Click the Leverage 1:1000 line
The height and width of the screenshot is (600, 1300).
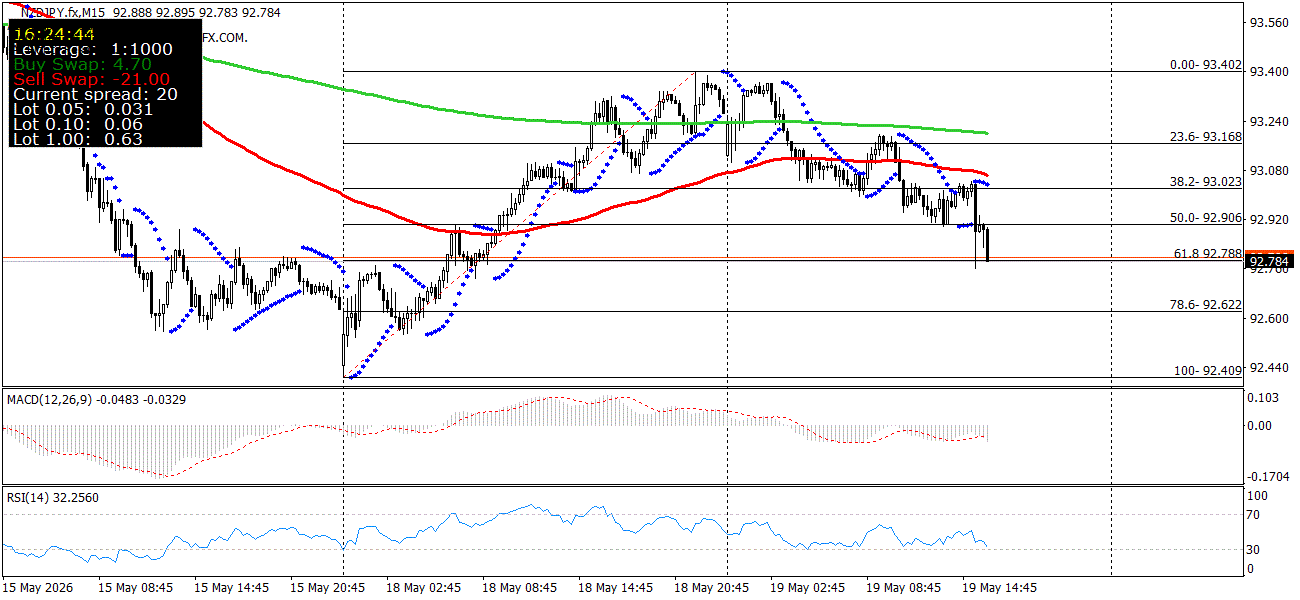point(93,49)
